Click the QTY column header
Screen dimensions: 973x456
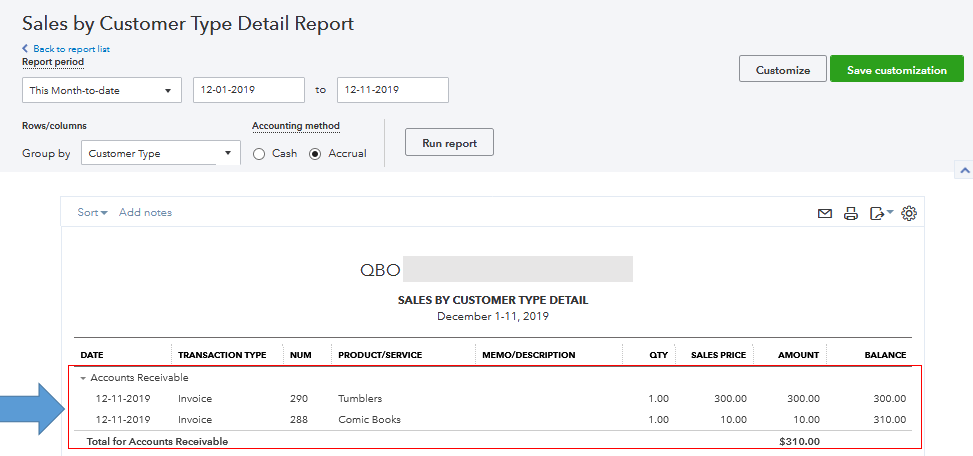(658, 355)
